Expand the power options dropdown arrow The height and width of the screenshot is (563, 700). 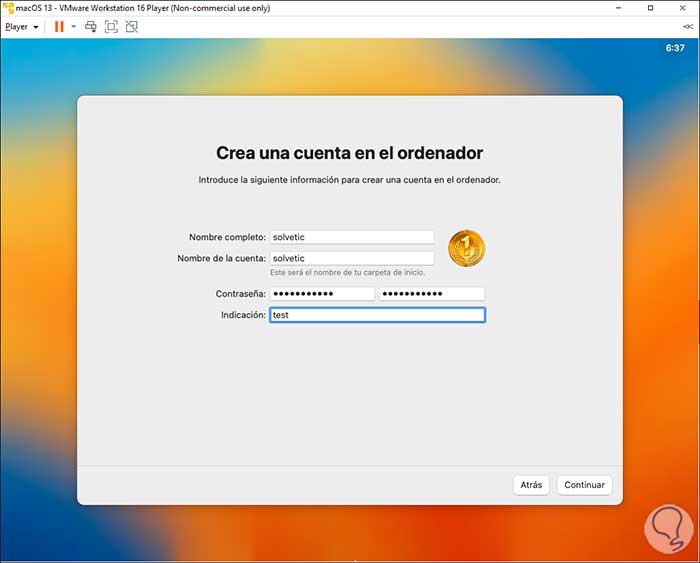coord(74,27)
